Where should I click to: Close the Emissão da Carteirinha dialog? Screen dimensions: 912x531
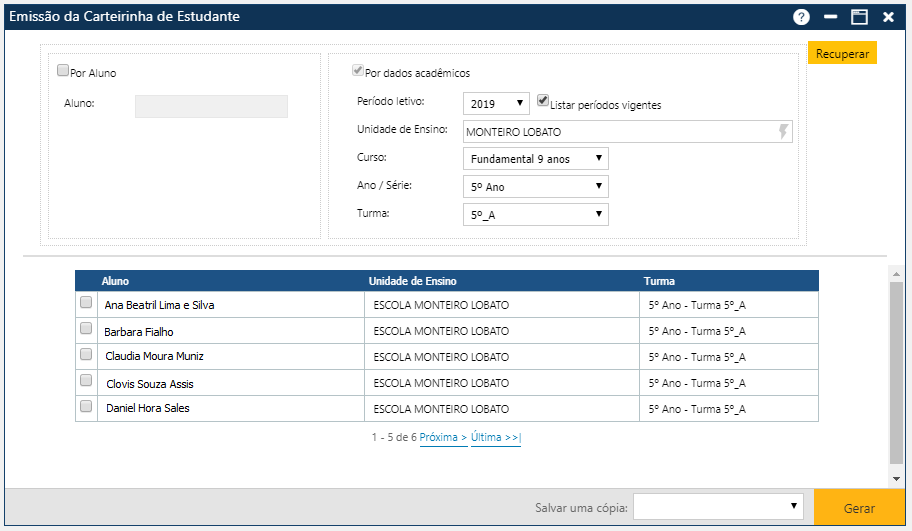888,17
